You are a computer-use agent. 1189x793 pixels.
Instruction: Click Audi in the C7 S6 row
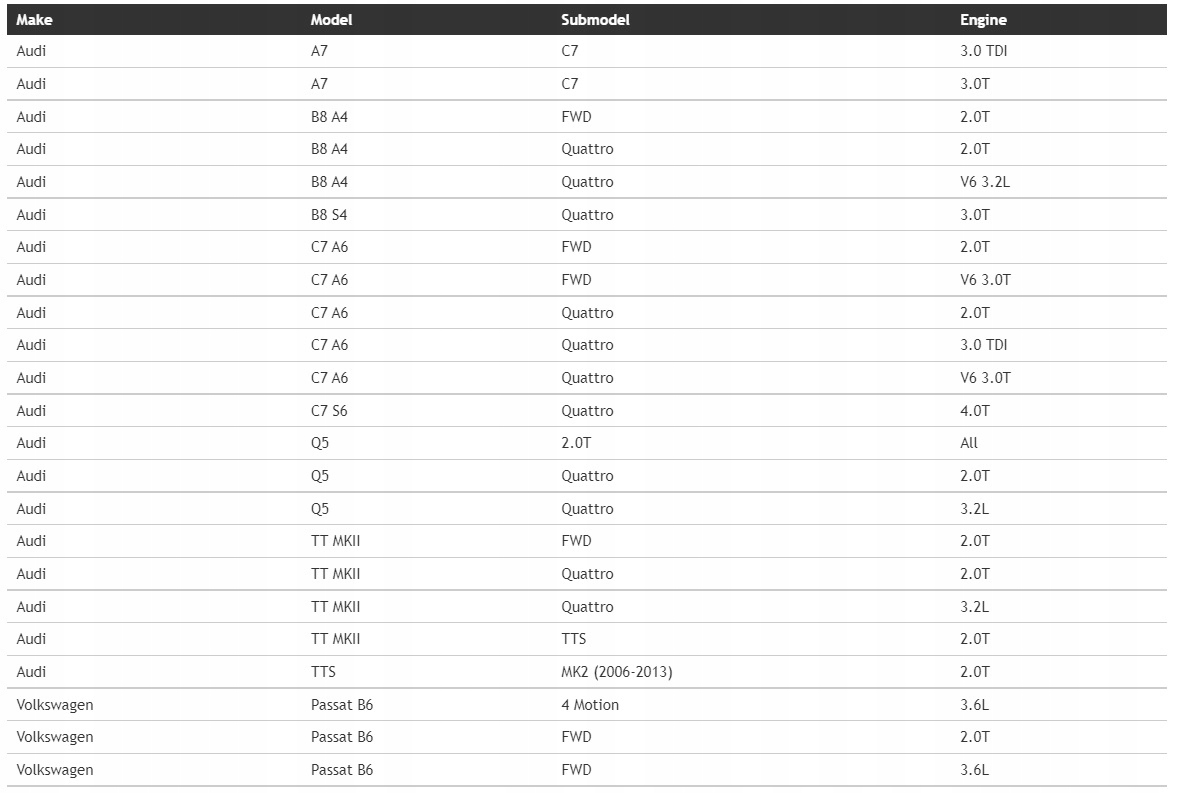click(x=31, y=411)
